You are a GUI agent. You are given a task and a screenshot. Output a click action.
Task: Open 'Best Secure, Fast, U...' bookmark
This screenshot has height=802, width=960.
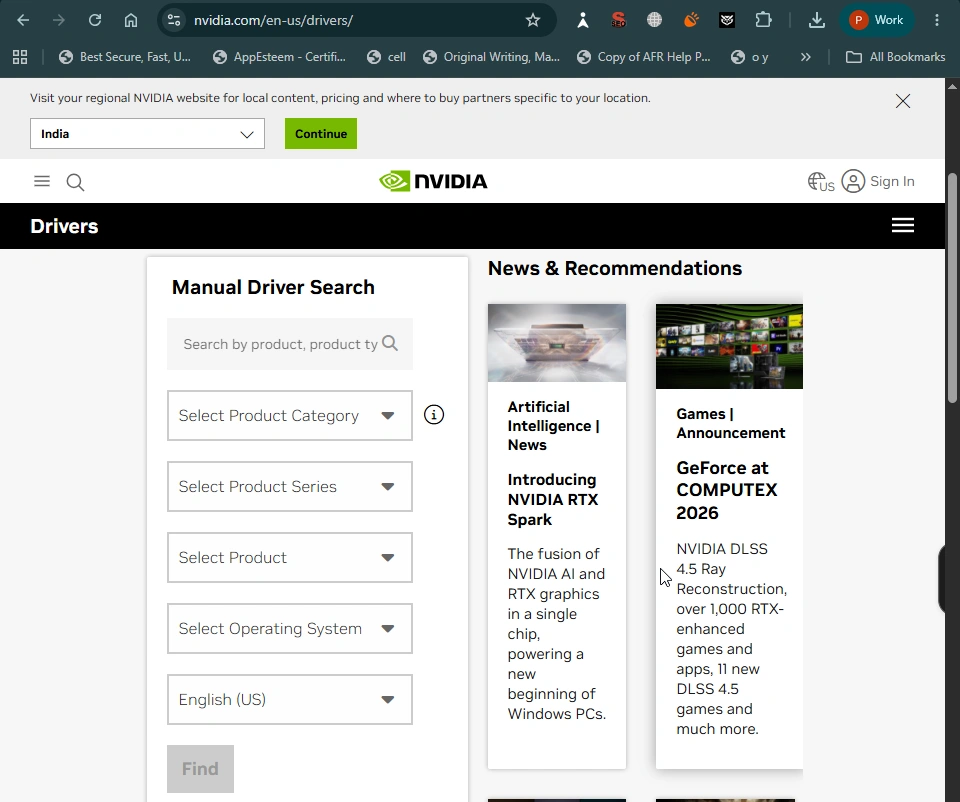125,57
